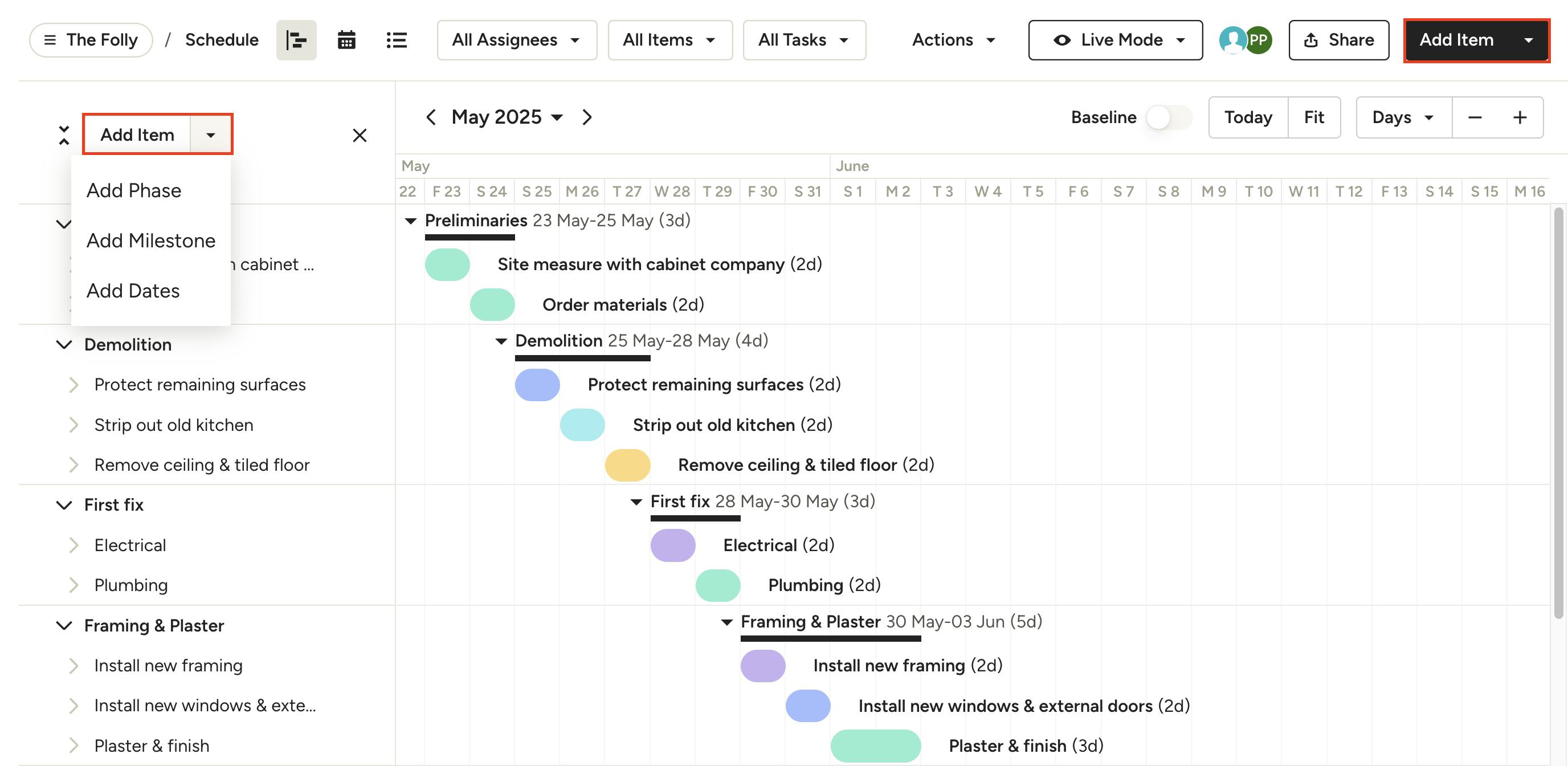Click the Today button

pos(1247,117)
